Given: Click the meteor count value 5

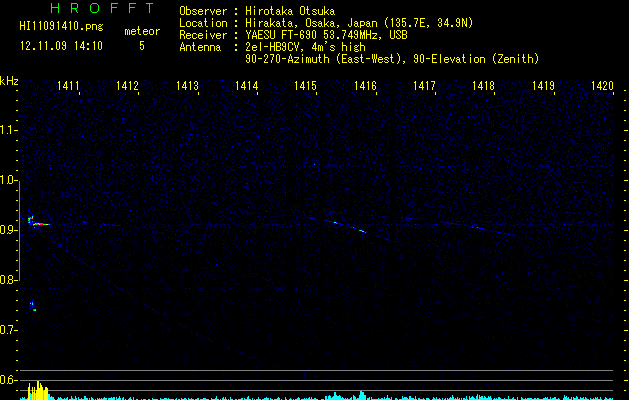Looking at the screenshot, I should click(142, 46).
